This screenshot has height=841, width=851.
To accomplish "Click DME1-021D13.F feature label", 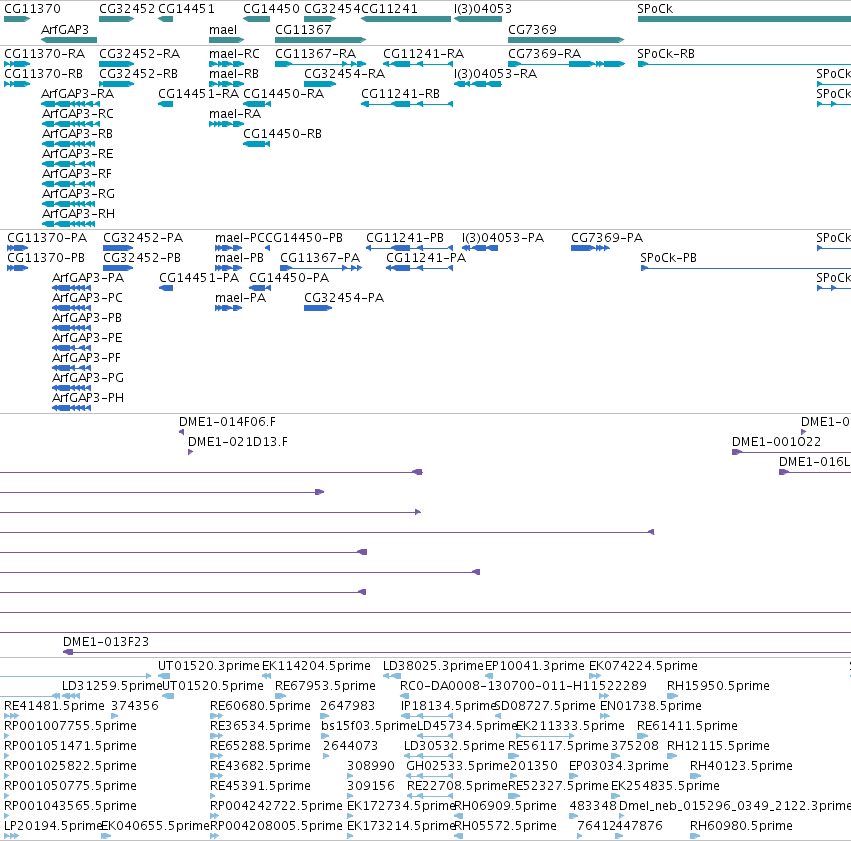I will 238,442.
